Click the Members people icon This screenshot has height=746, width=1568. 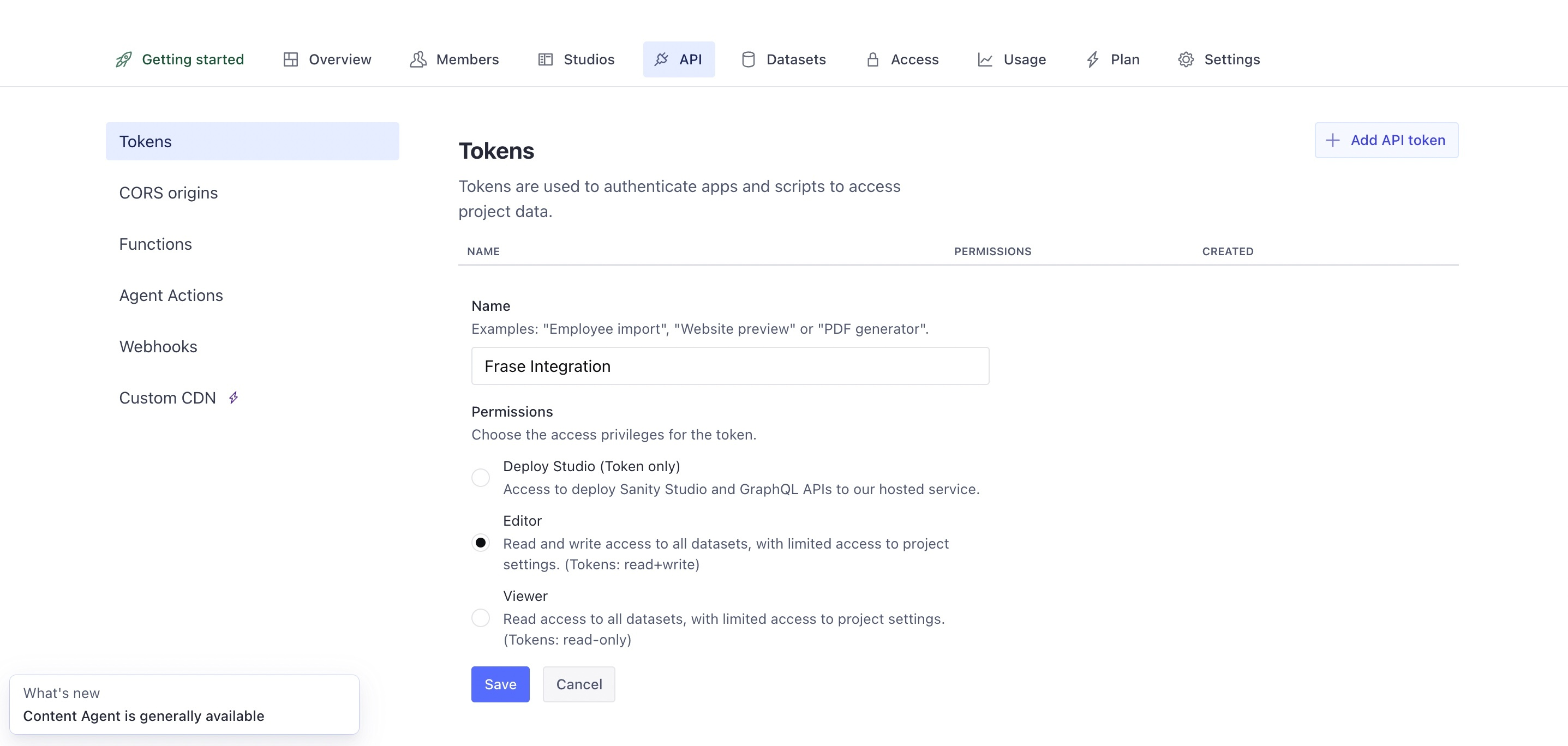point(417,59)
